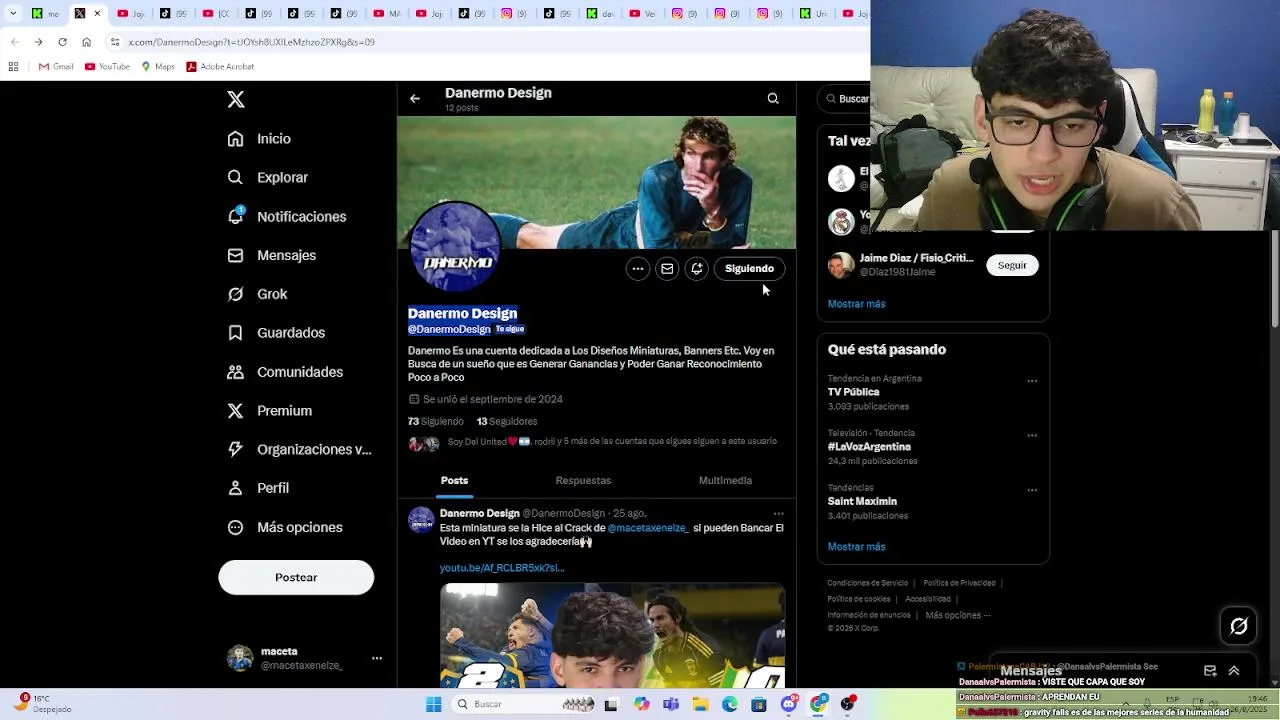1280x720 pixels.
Task: Click the back arrow on the profile header
Action: 415,99
